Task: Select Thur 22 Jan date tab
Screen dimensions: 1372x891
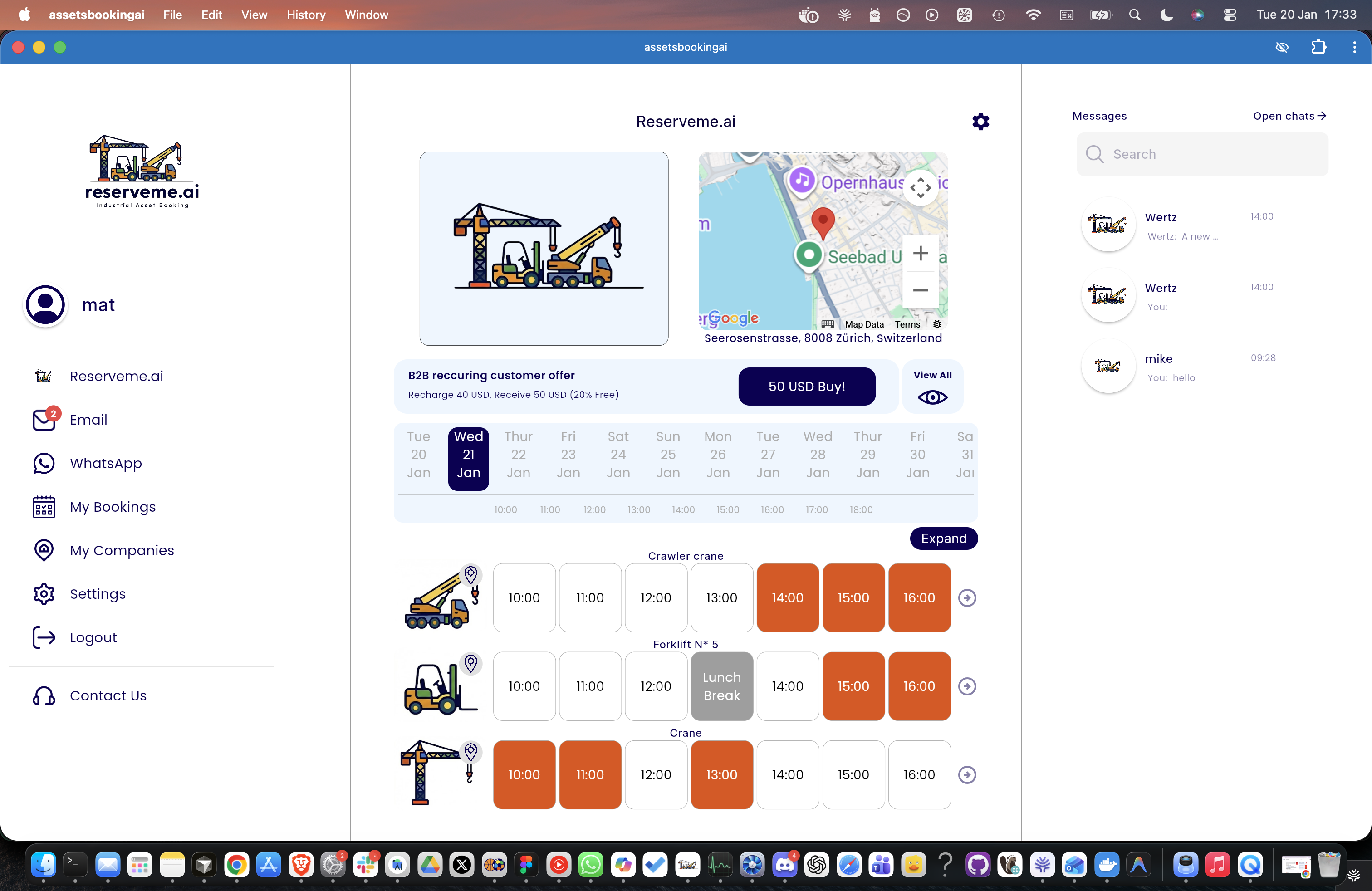Action: [x=518, y=455]
